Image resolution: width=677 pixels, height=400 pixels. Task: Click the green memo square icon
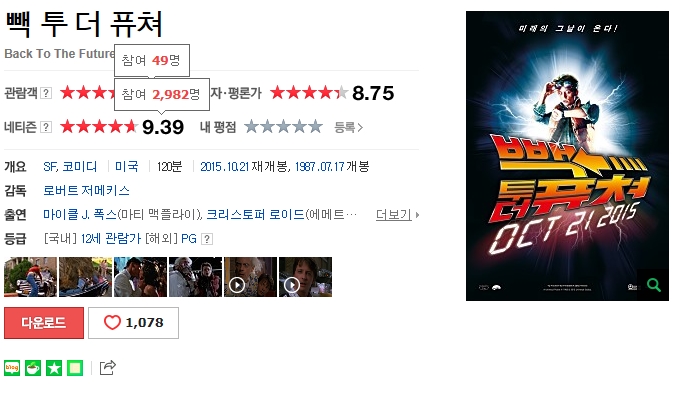[75, 368]
